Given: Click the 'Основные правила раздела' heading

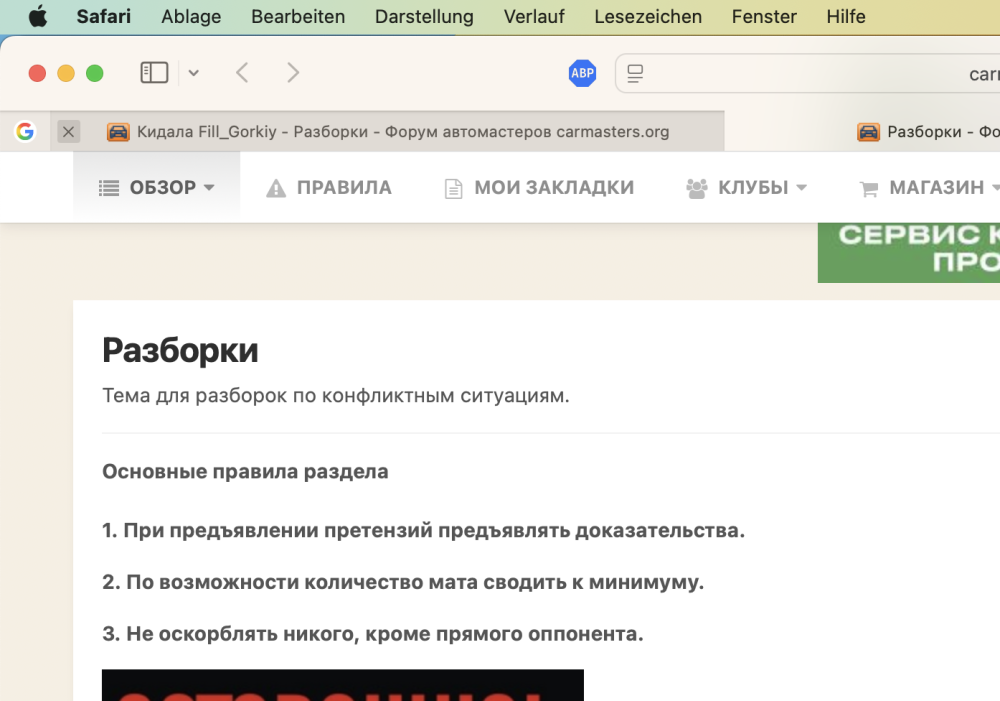Looking at the screenshot, I should click(245, 471).
